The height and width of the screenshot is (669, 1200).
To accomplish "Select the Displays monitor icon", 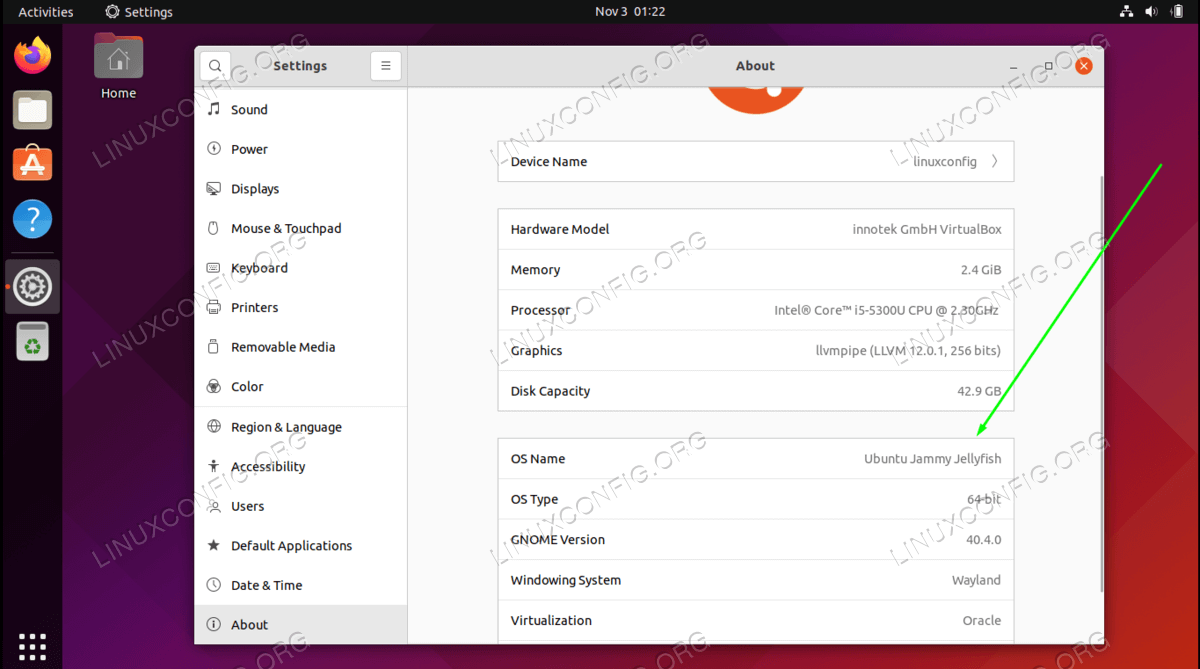I will pos(213,188).
